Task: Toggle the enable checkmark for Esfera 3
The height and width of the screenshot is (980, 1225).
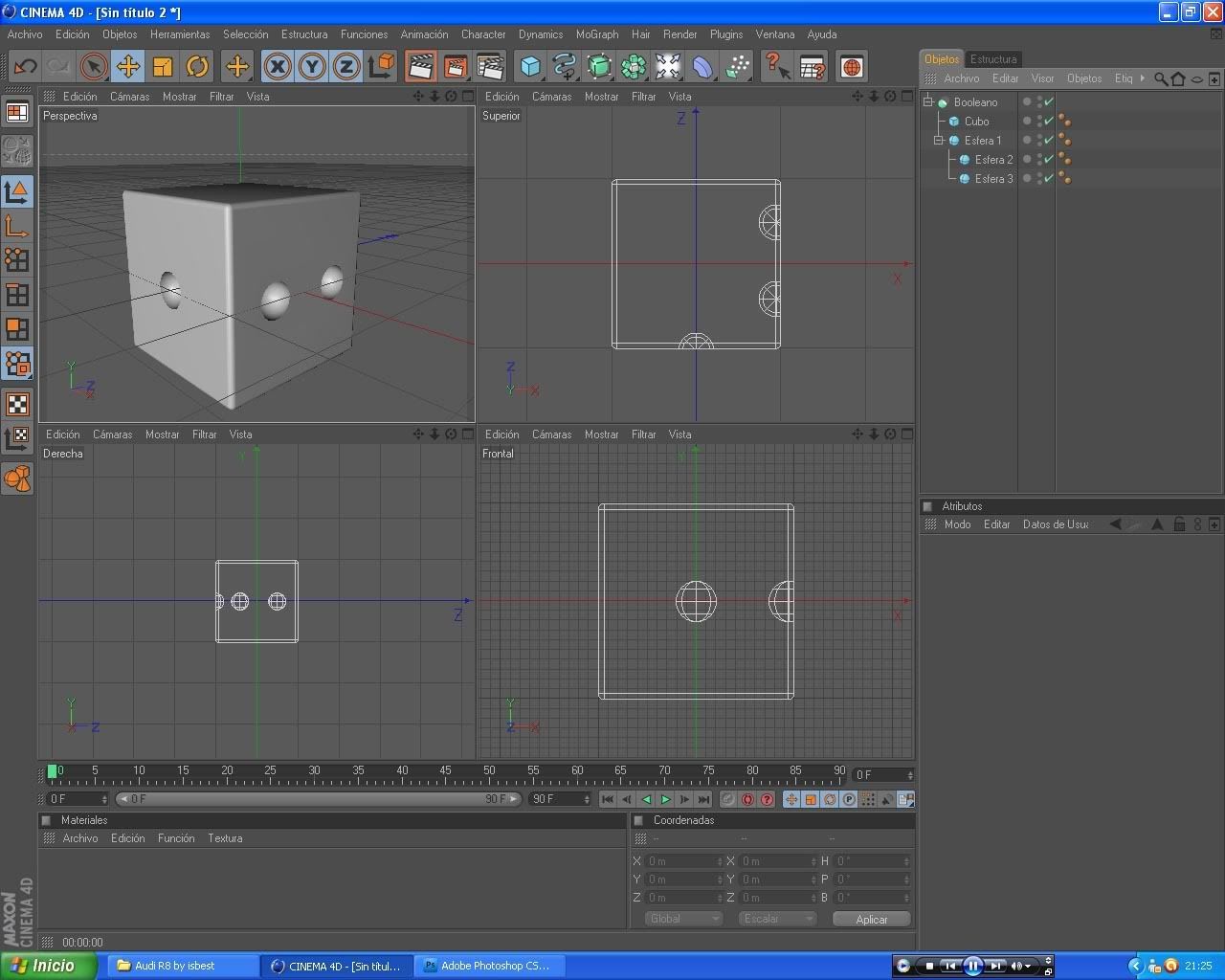Action: (1049, 178)
